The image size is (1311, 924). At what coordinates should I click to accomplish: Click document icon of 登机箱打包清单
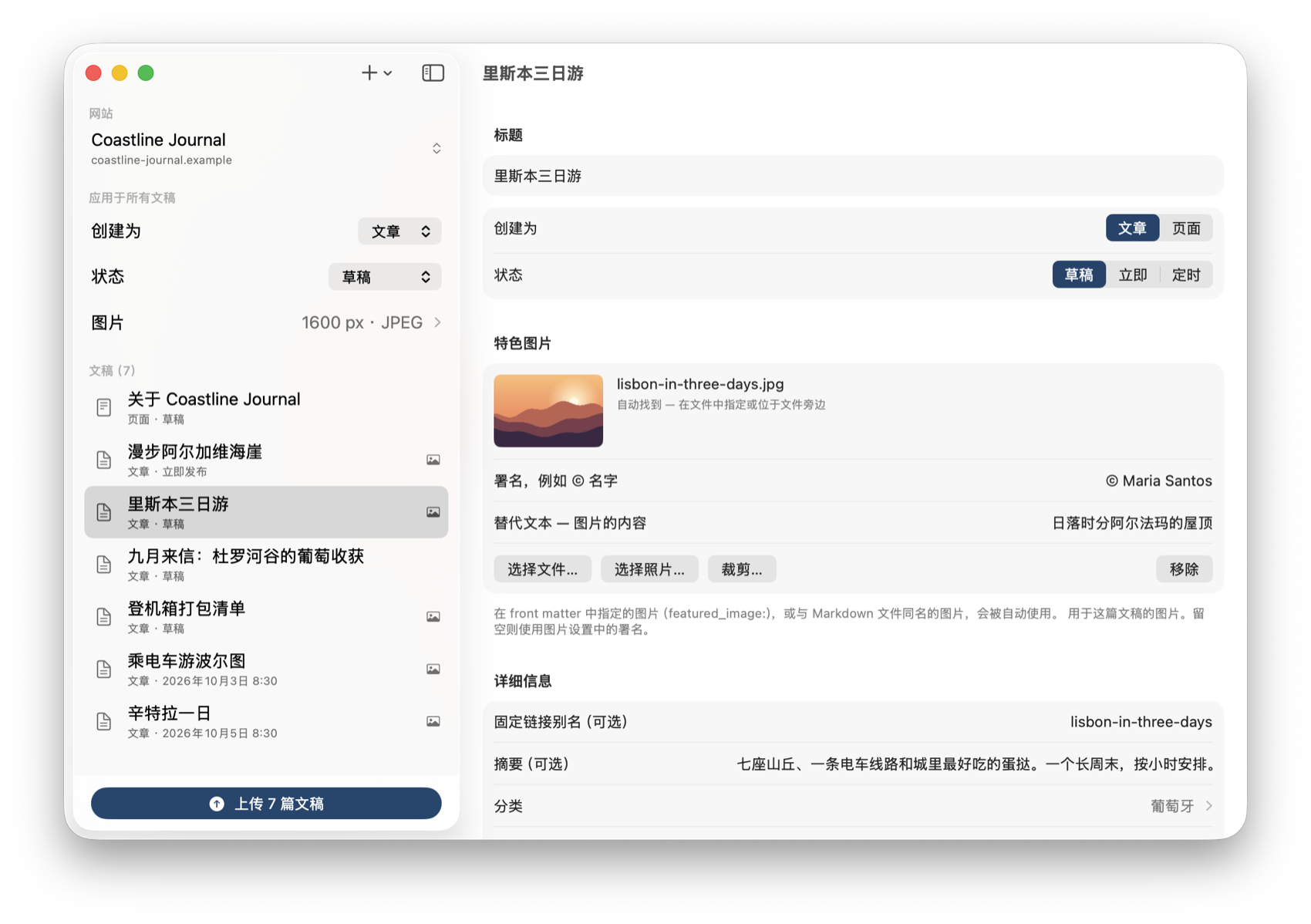pos(103,617)
